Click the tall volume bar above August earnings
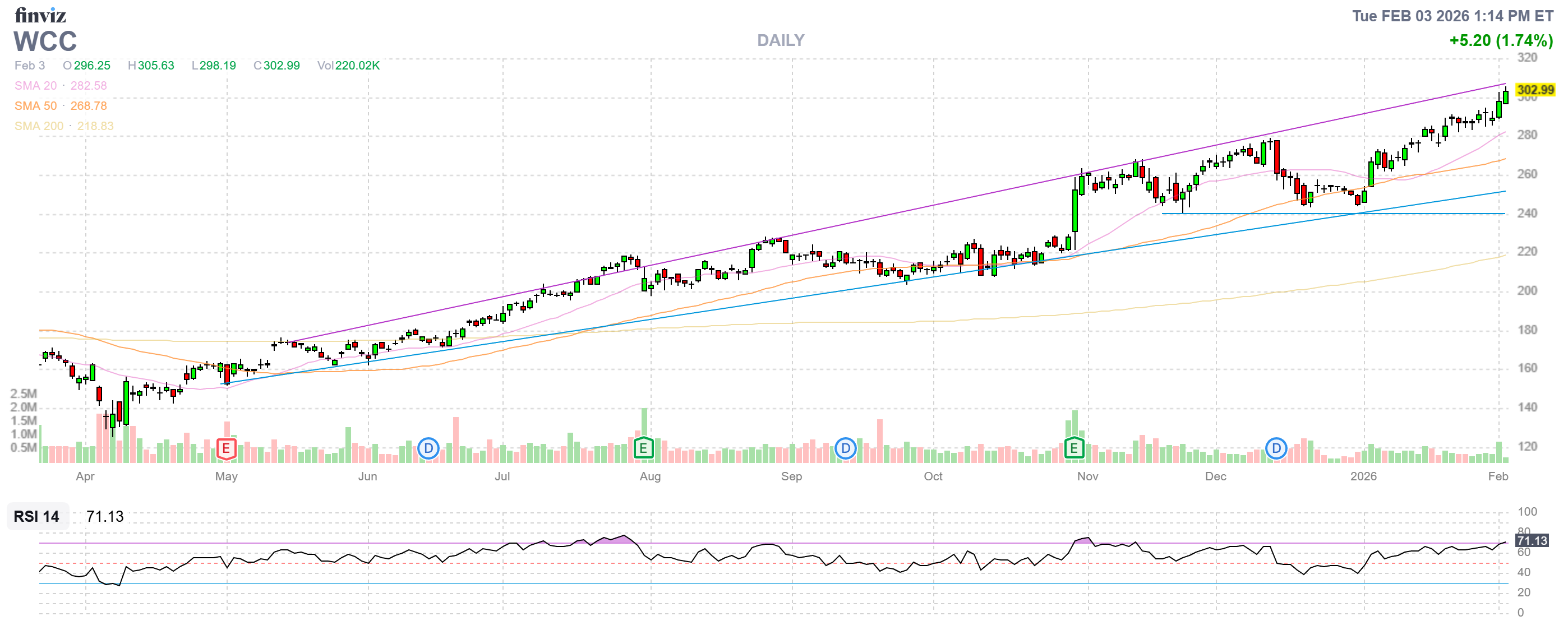Image resolution: width=1568 pixels, height=630 pixels. [644, 423]
